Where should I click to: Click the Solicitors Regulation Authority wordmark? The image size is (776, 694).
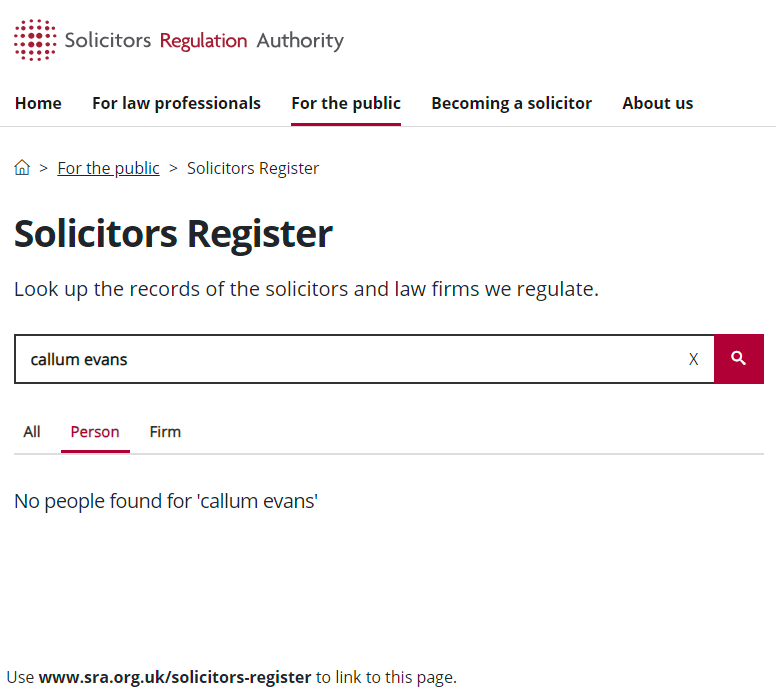pos(204,41)
